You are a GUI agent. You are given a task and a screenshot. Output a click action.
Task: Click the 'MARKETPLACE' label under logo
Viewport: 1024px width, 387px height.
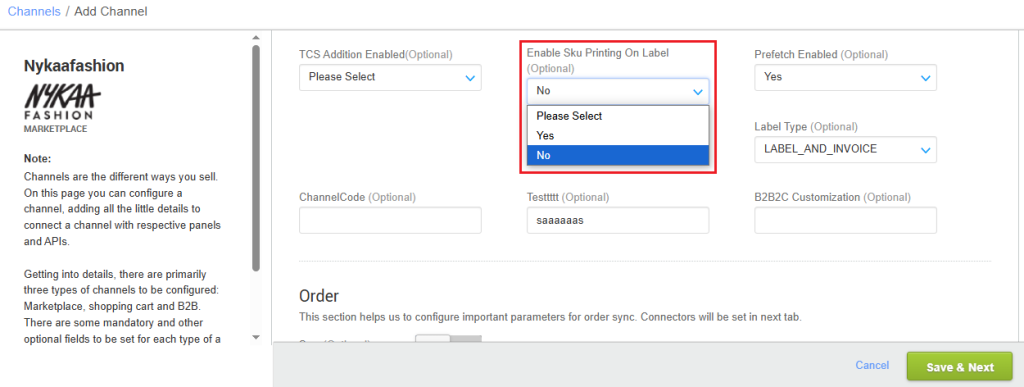tap(56, 129)
